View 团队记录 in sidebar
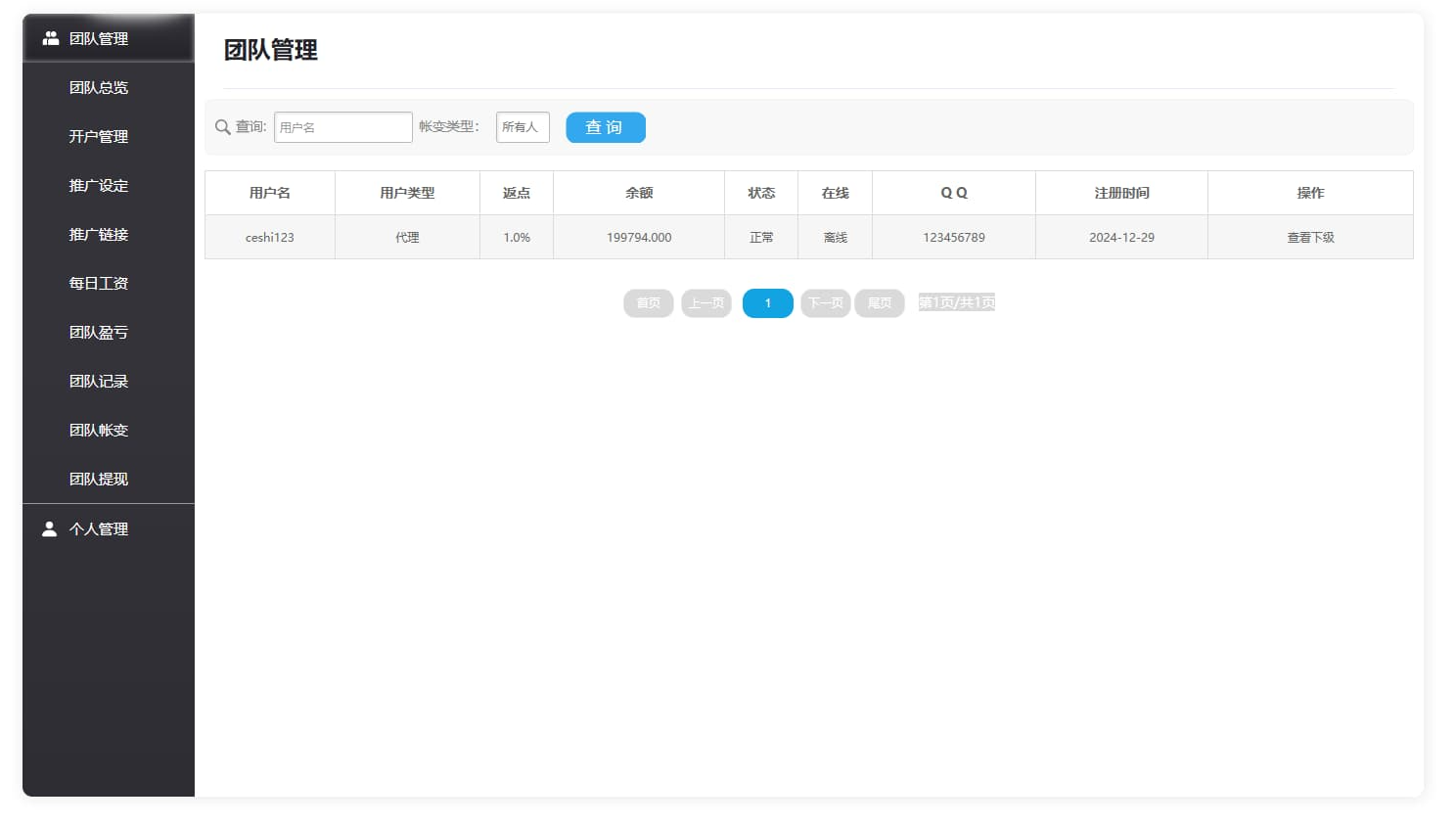The height and width of the screenshot is (826, 1456). (x=99, y=381)
